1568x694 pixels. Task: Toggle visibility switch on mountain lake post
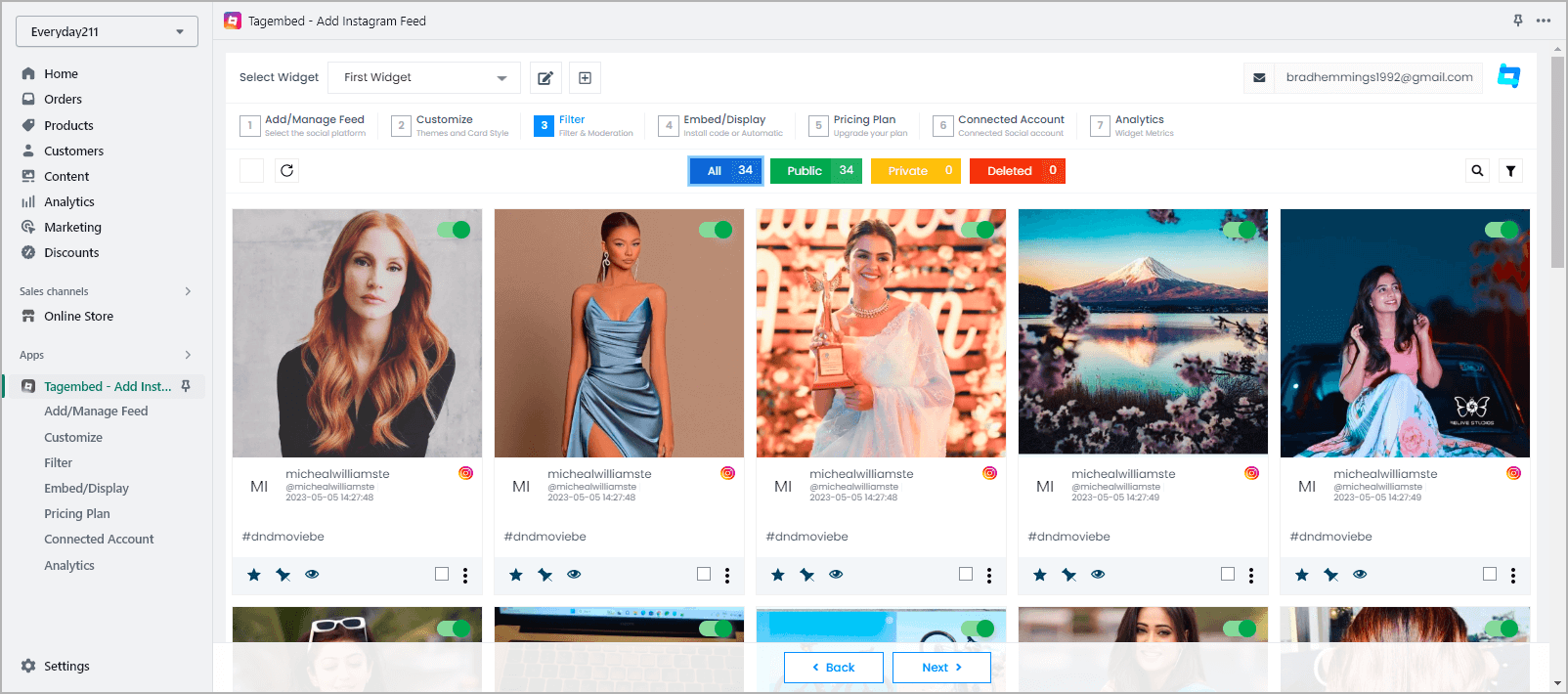[1240, 230]
